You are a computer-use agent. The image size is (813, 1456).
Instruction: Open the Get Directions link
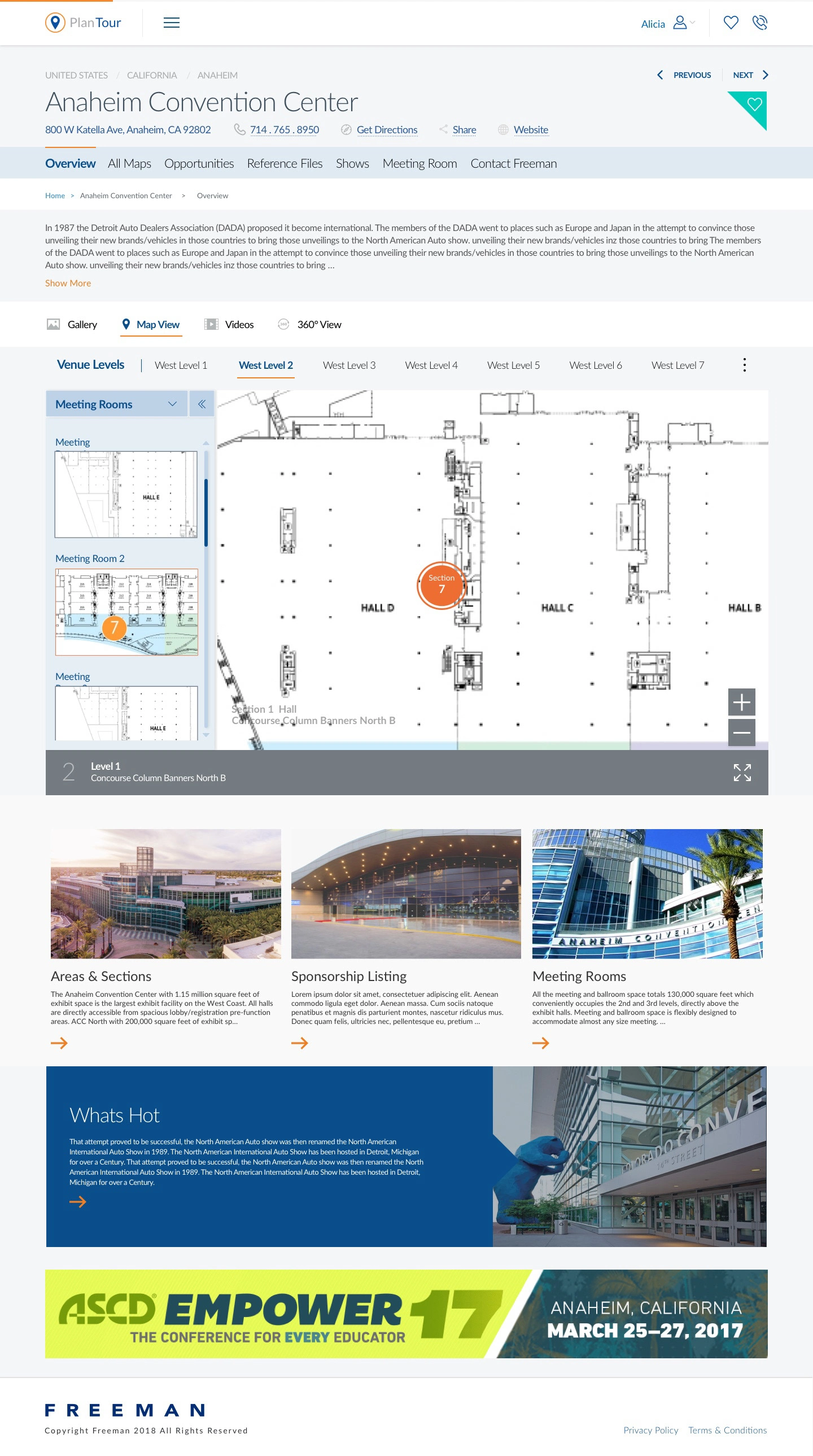pos(387,129)
